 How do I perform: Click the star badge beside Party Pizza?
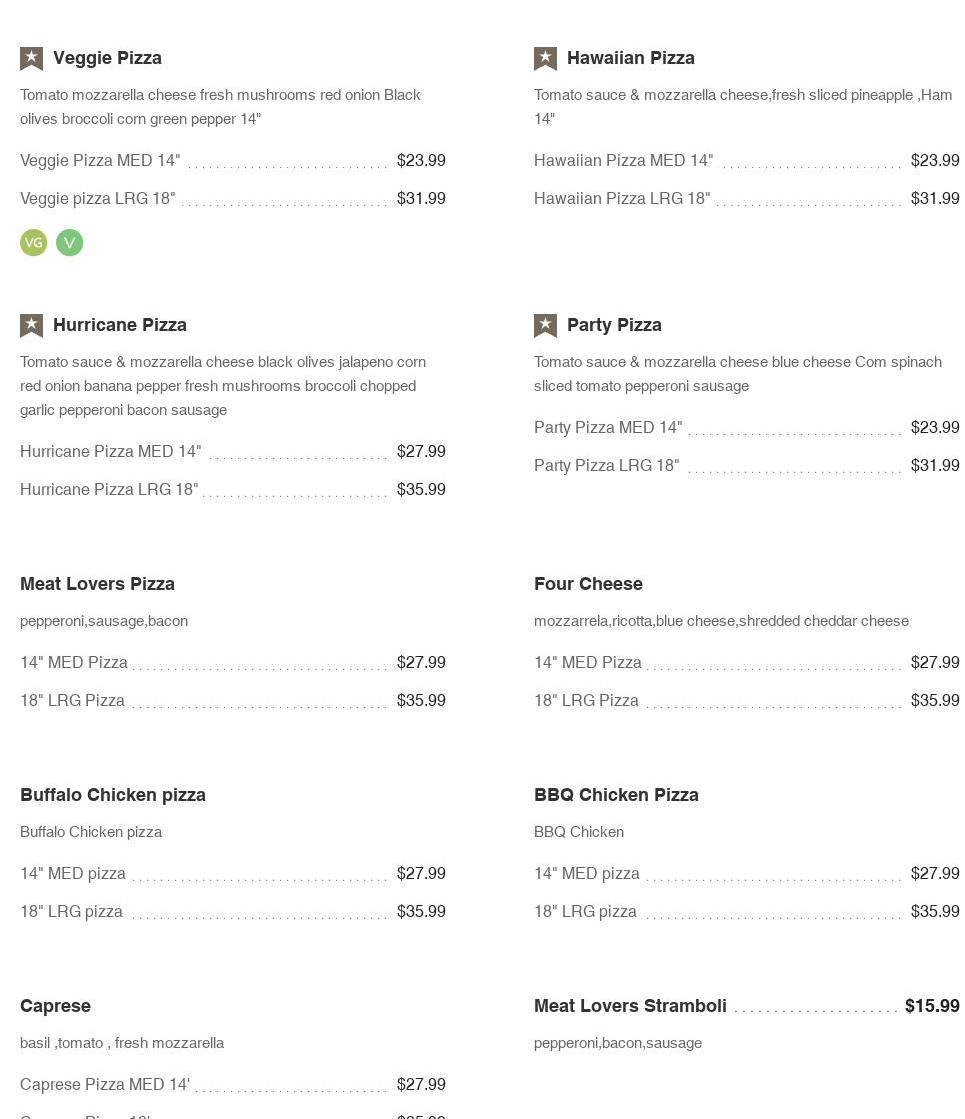pyautogui.click(x=545, y=326)
